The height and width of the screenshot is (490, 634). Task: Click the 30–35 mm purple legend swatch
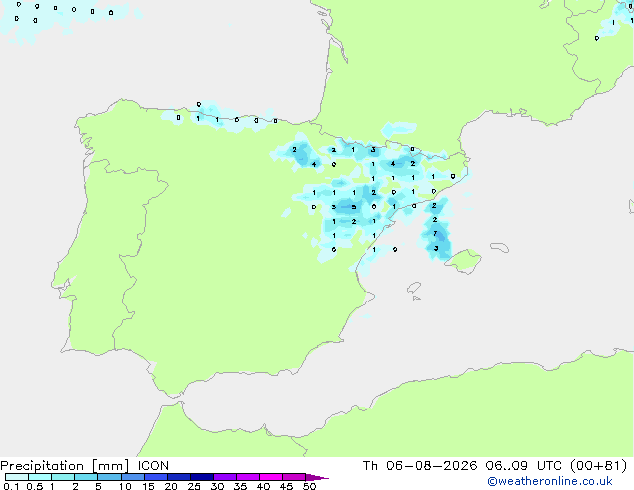(225, 477)
